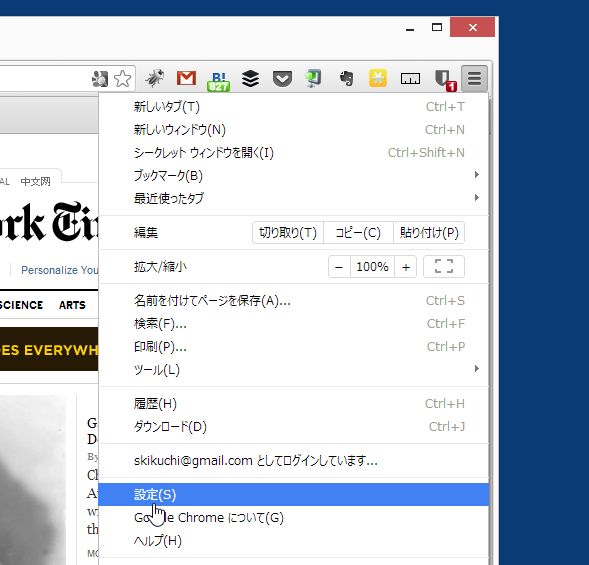Viewport: 589px width, 565px height.
Task: Open the bug extension icon
Action: pyautogui.click(x=155, y=78)
